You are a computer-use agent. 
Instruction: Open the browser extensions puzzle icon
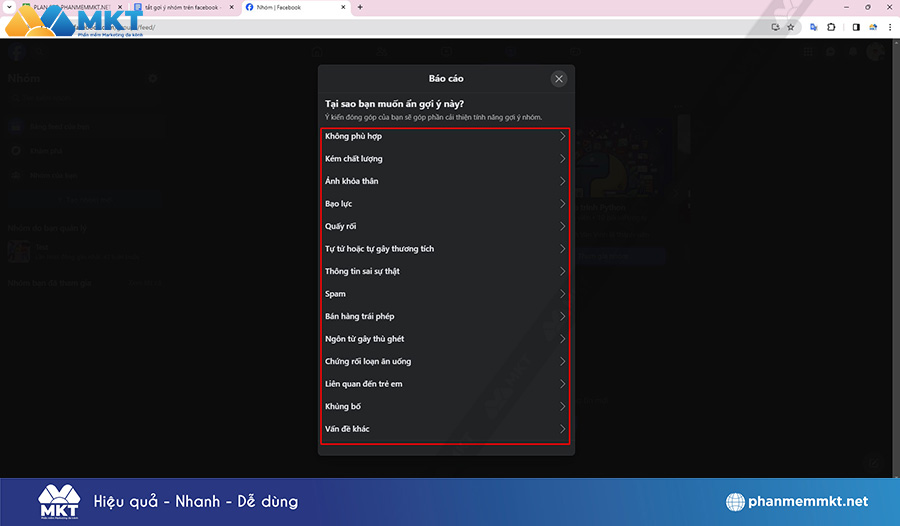click(831, 27)
